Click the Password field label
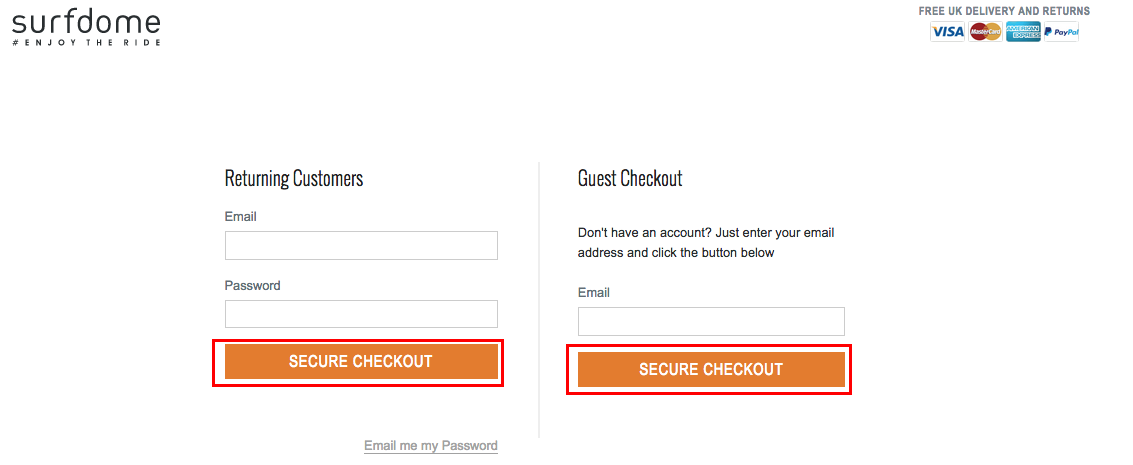The image size is (1133, 465). coord(252,285)
